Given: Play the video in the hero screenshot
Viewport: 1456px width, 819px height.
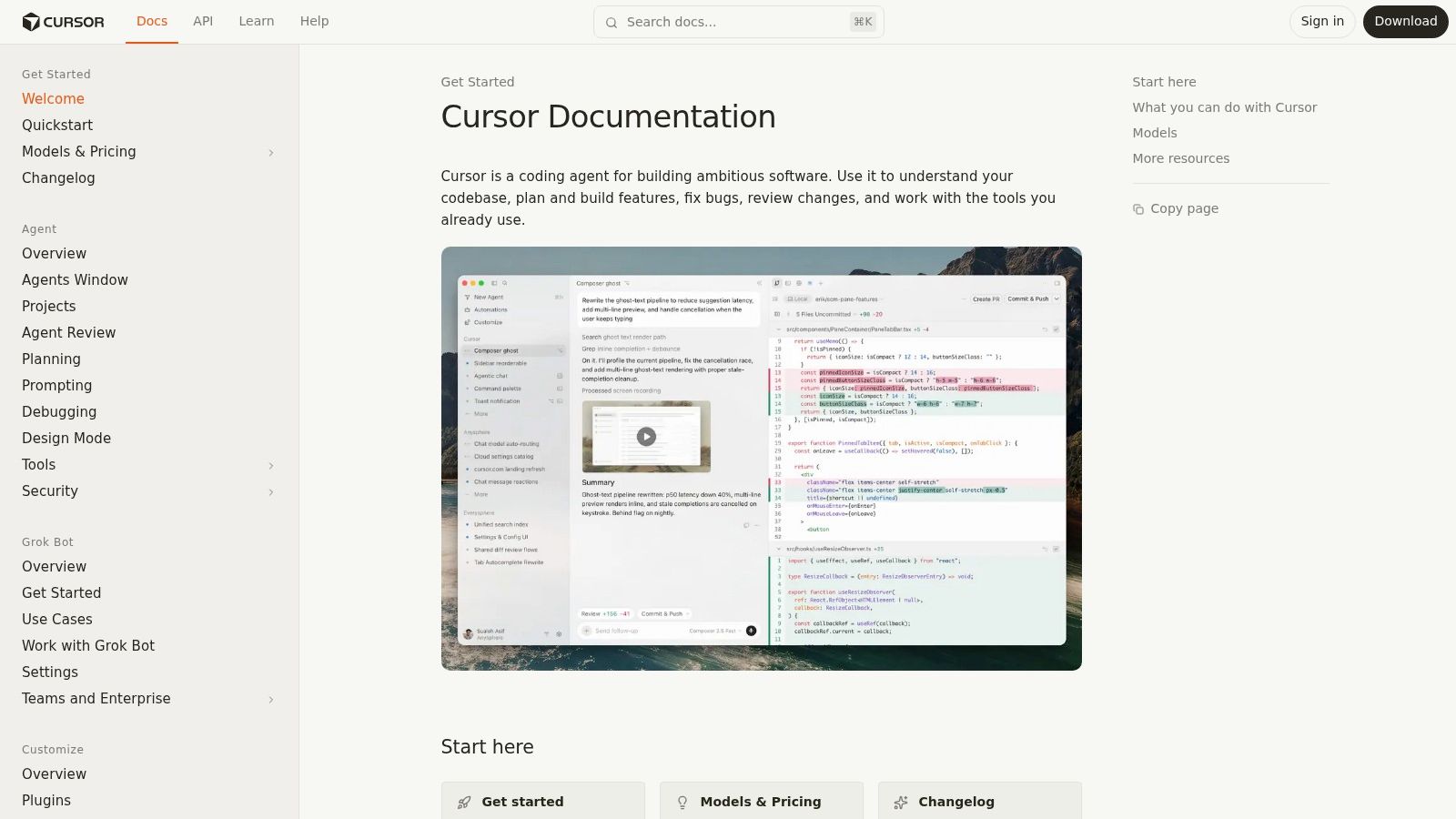Looking at the screenshot, I should pos(646,437).
